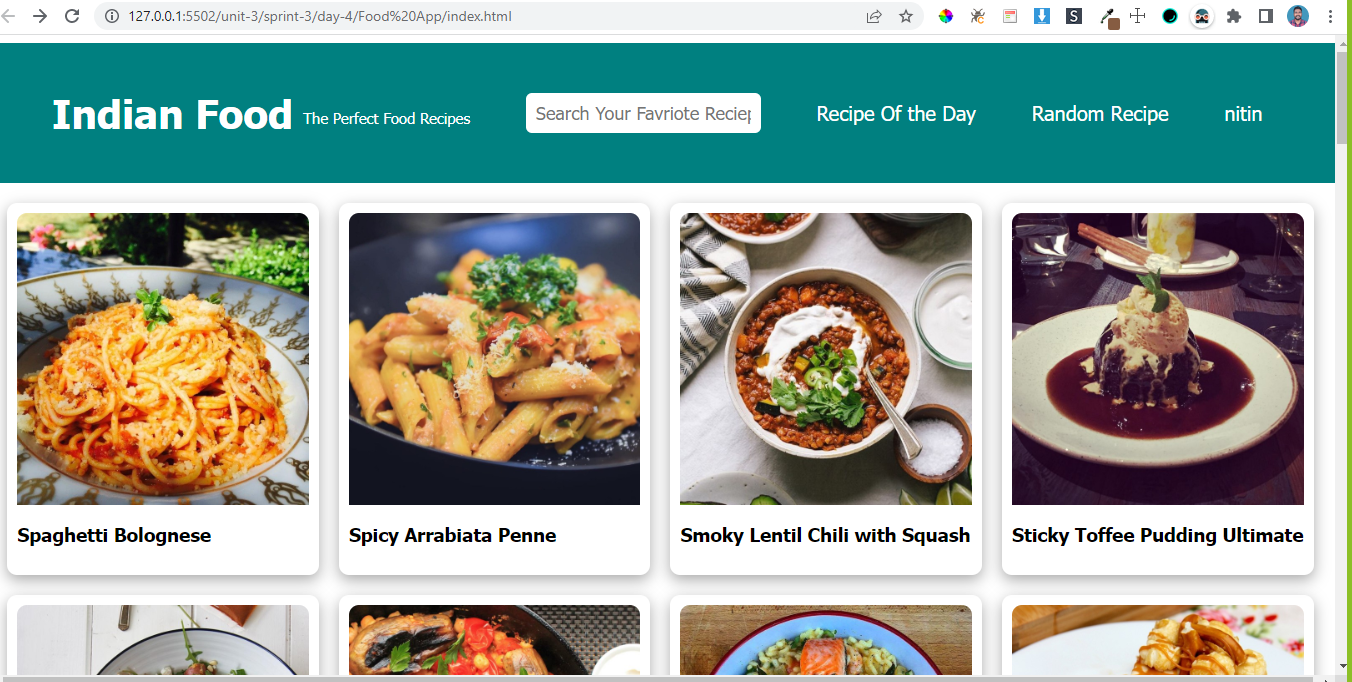
Task: Open the Dark Reader extension icon
Action: point(1170,16)
